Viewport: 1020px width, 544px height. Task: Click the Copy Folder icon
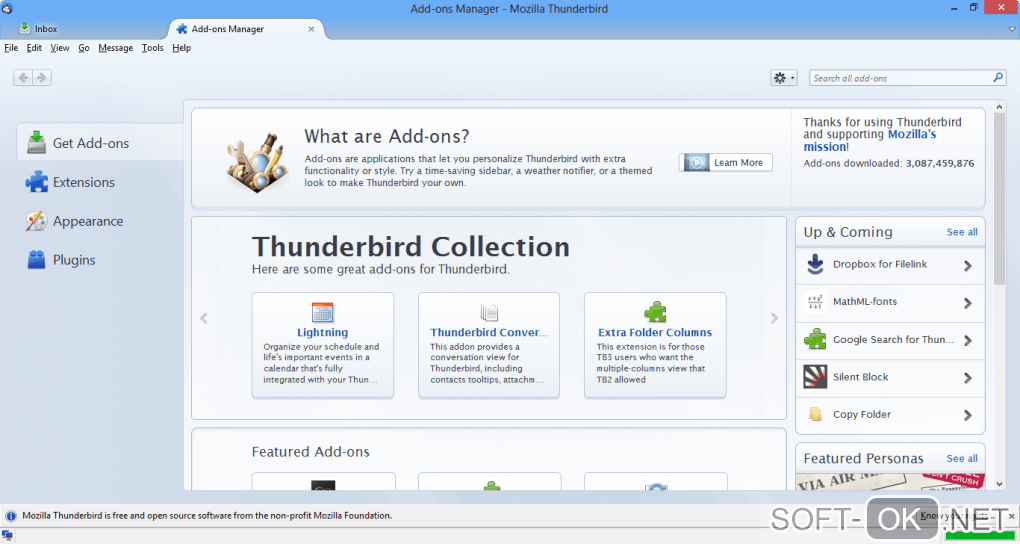point(815,414)
